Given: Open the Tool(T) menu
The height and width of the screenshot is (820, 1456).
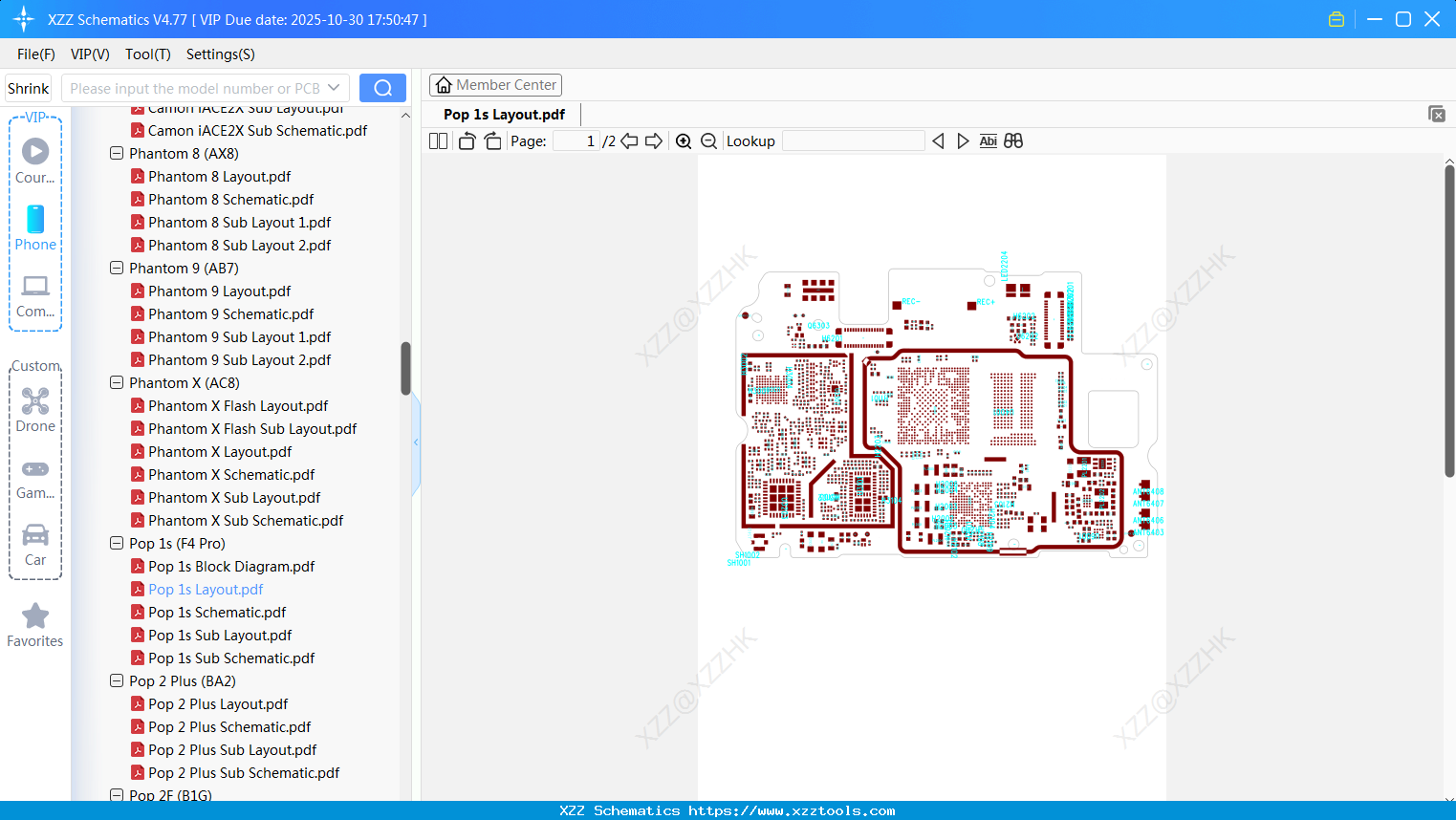Looking at the screenshot, I should click(147, 54).
